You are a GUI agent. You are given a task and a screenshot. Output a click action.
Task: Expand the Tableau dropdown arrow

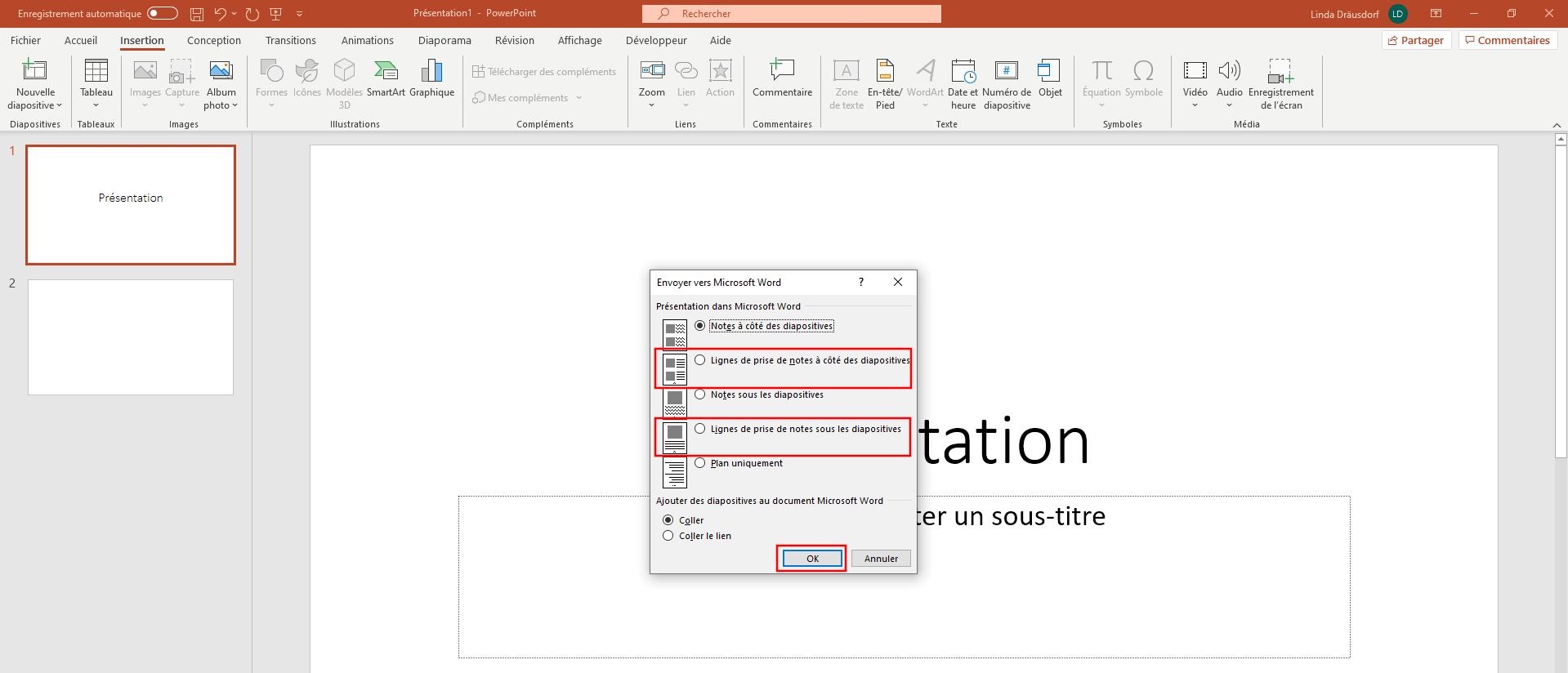point(96,105)
